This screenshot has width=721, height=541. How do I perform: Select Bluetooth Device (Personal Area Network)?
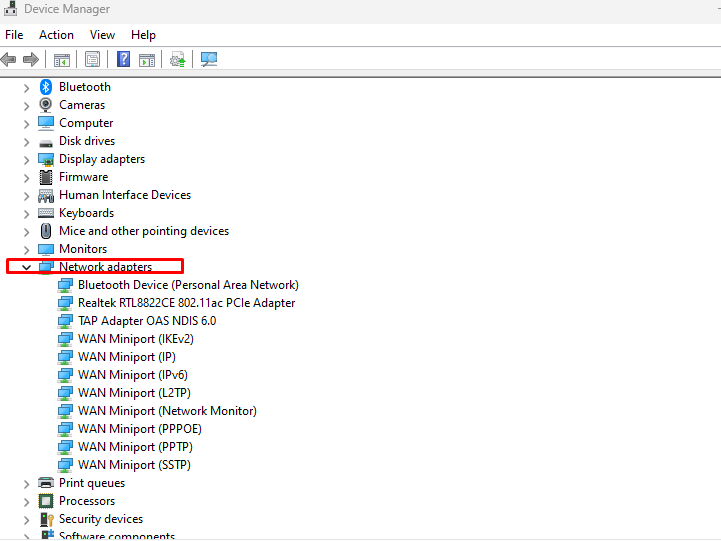pos(188,285)
